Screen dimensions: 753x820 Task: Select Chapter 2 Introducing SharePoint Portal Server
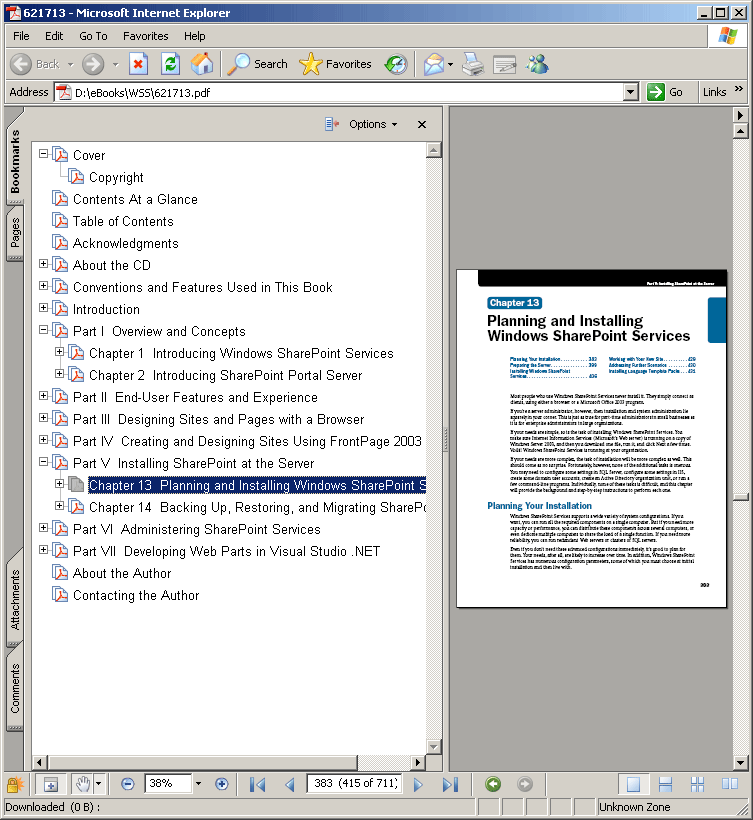point(225,375)
